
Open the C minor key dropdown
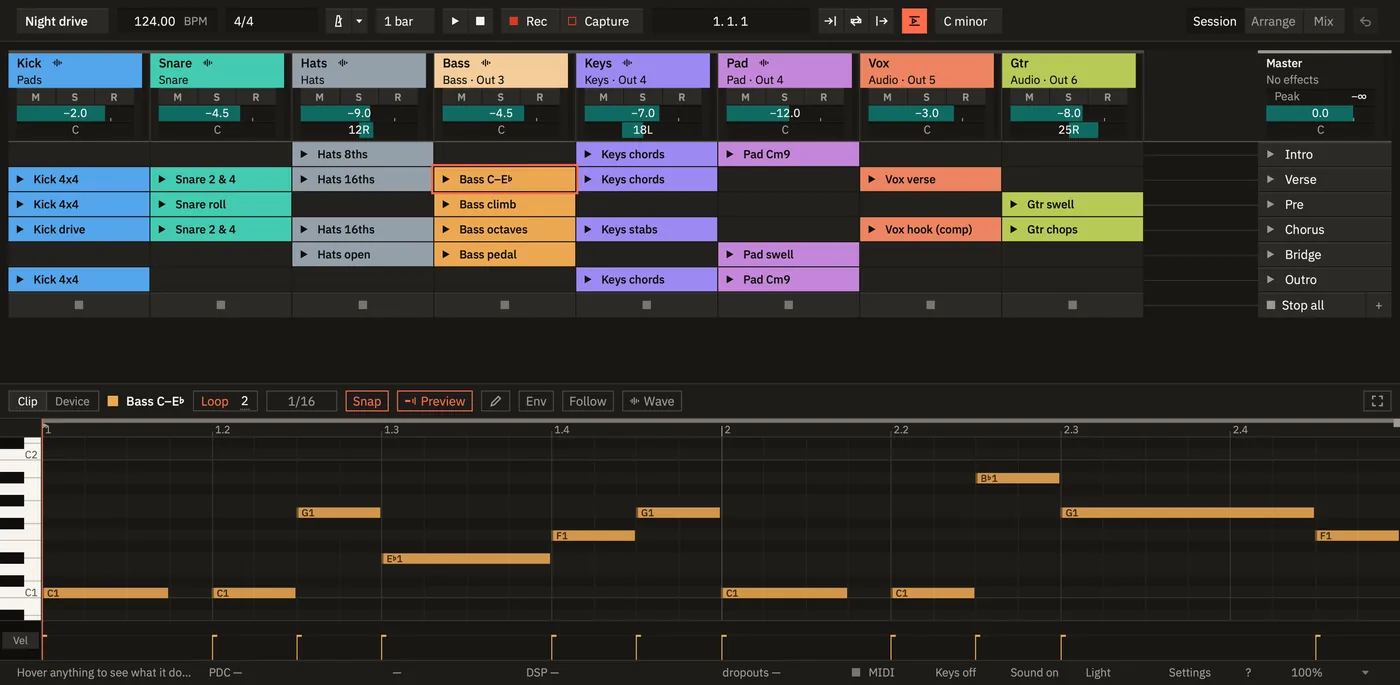tap(968, 21)
